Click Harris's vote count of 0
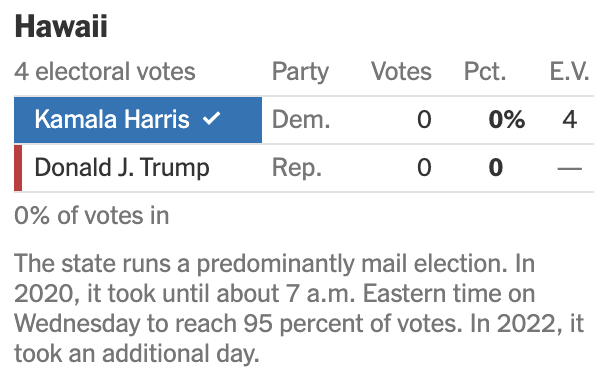This screenshot has width=608, height=370. click(x=424, y=119)
